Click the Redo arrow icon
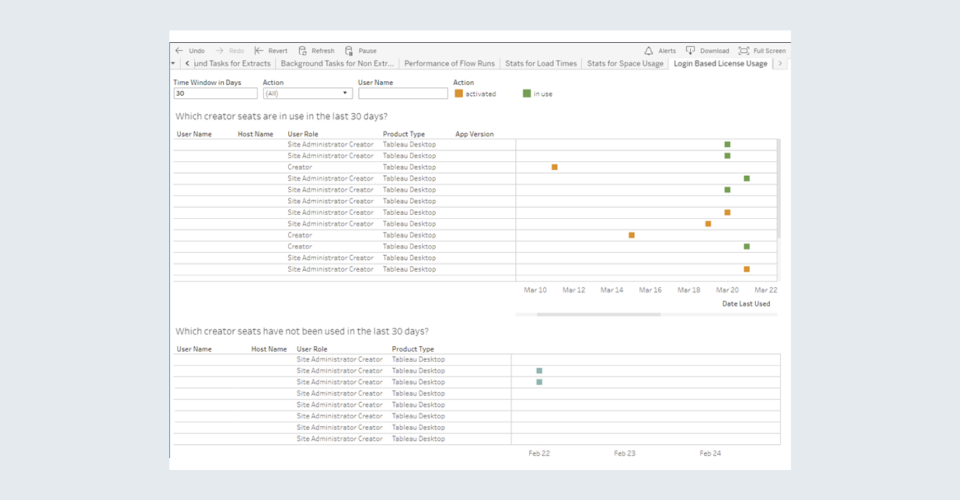The width and height of the screenshot is (960, 500). 220,50
